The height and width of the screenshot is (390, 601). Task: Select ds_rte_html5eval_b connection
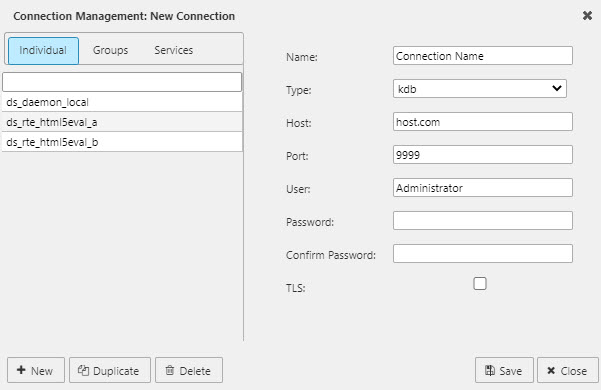pos(122,142)
